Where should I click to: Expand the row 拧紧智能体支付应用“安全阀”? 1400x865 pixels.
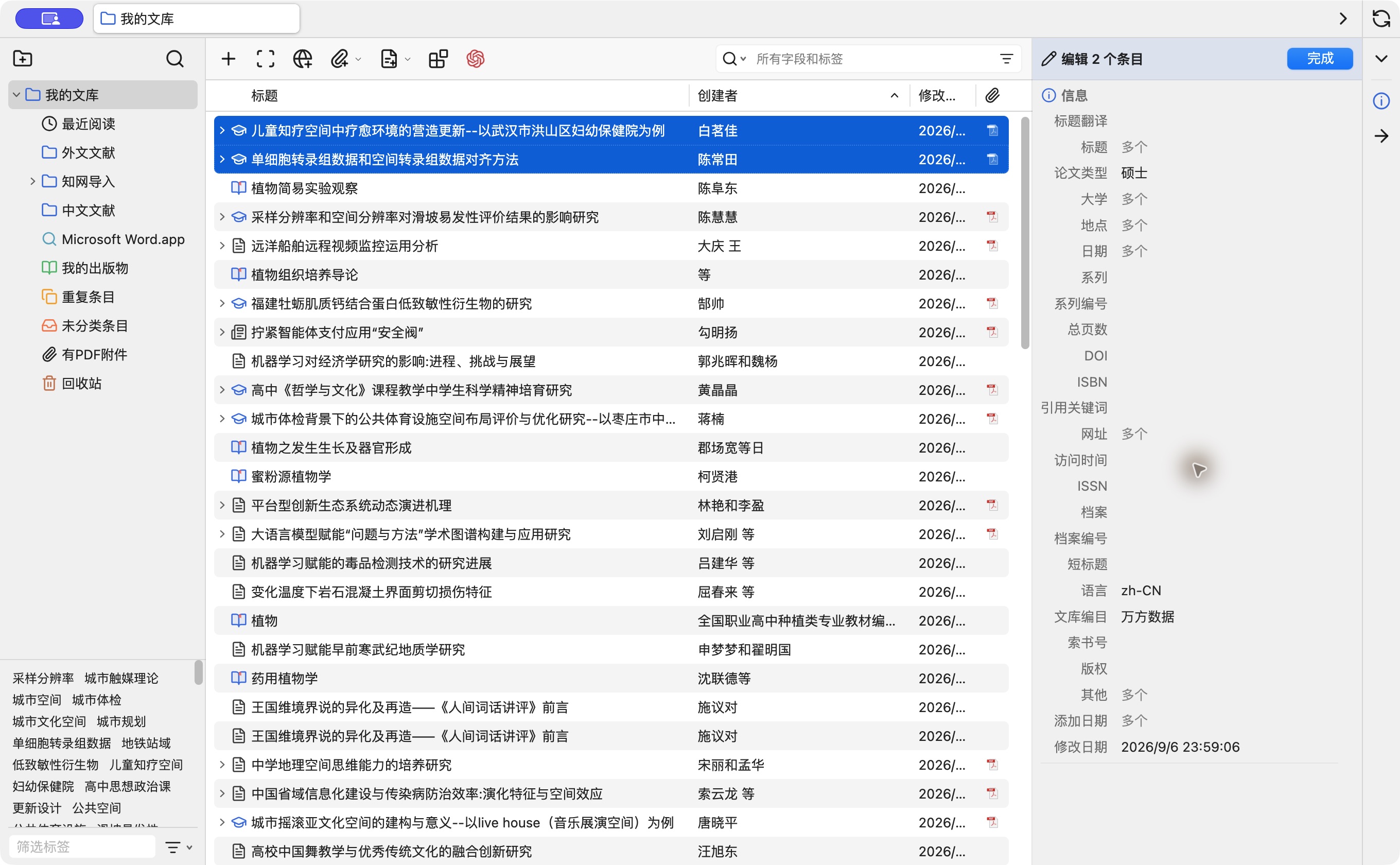click(222, 332)
